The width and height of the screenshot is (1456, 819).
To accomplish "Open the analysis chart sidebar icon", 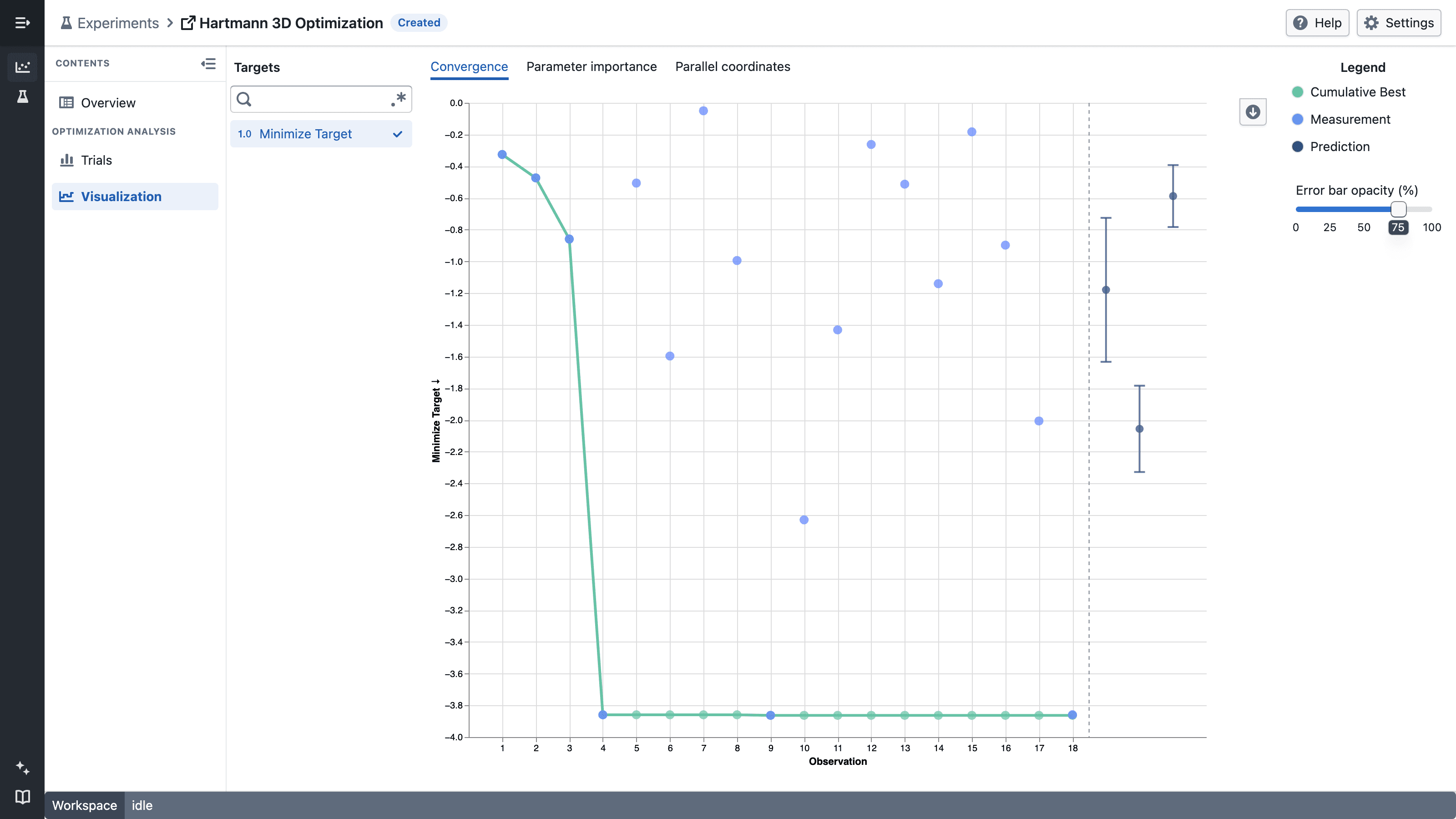I will [22, 67].
